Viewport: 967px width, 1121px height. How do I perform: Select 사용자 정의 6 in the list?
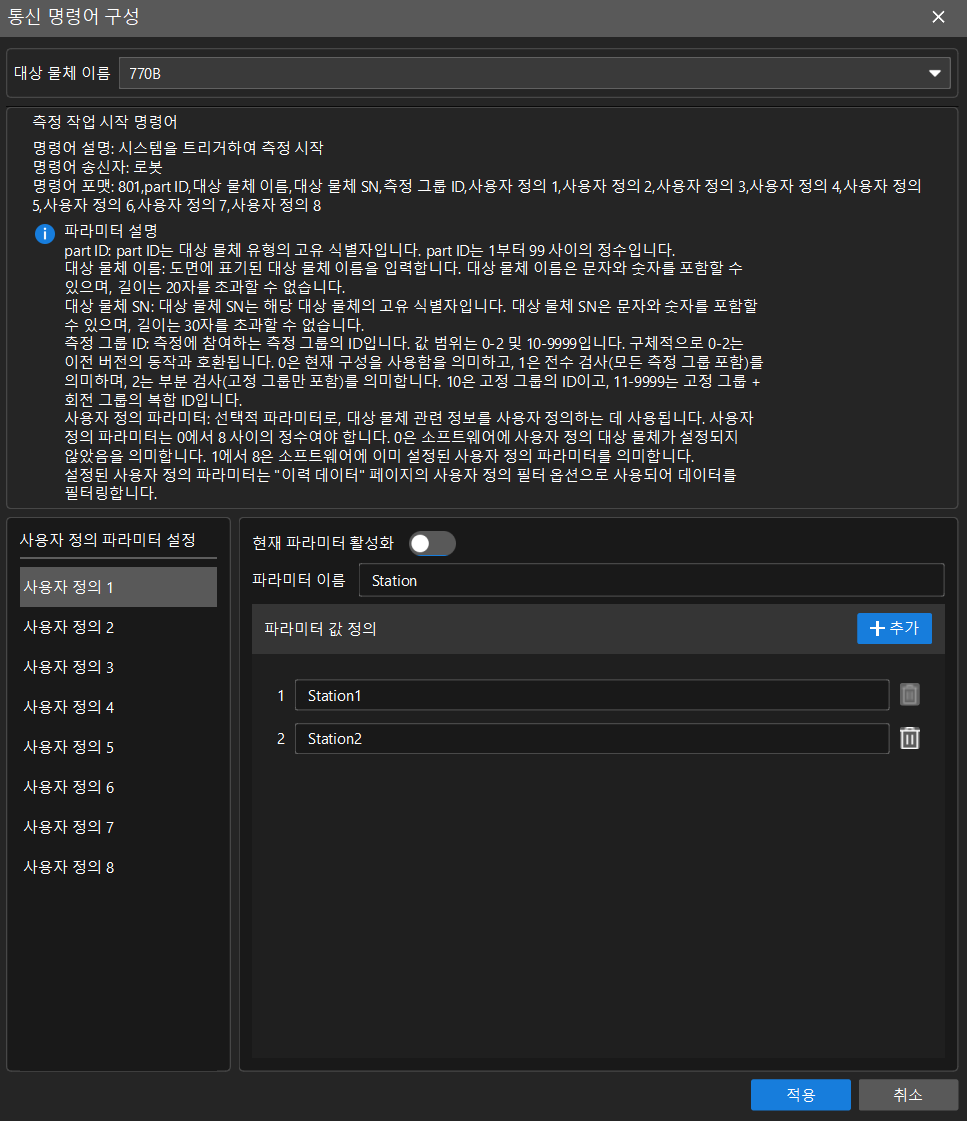coord(118,787)
